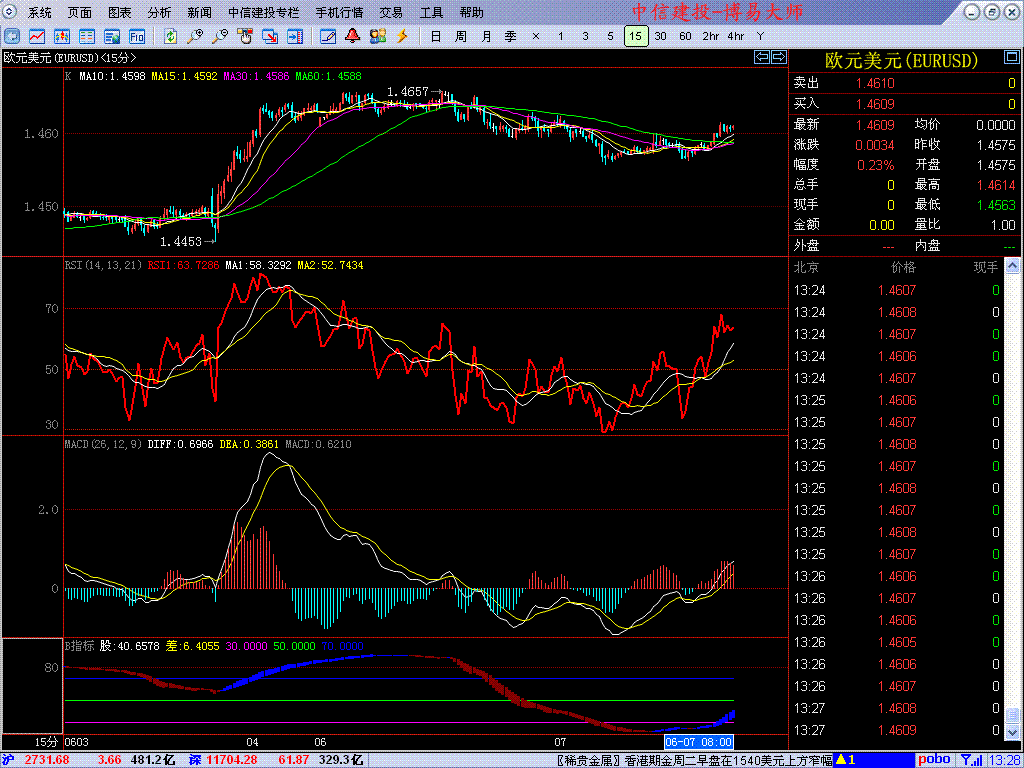The height and width of the screenshot is (768, 1024).
Task: Select the 60-minute period
Action: point(685,37)
